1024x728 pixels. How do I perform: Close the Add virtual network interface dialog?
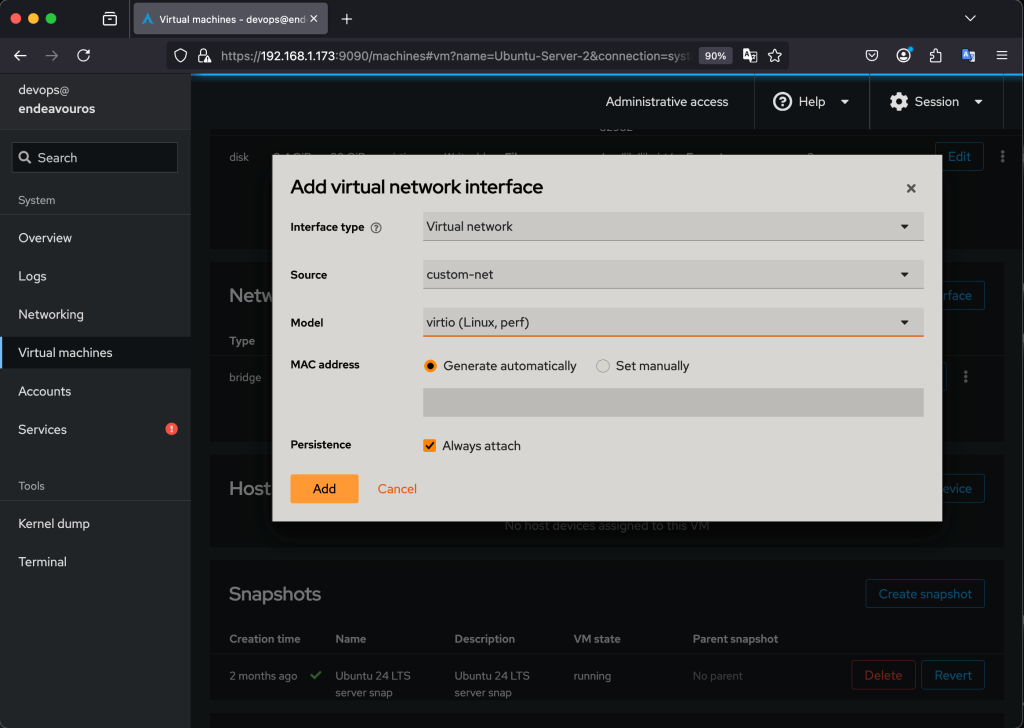pos(910,188)
